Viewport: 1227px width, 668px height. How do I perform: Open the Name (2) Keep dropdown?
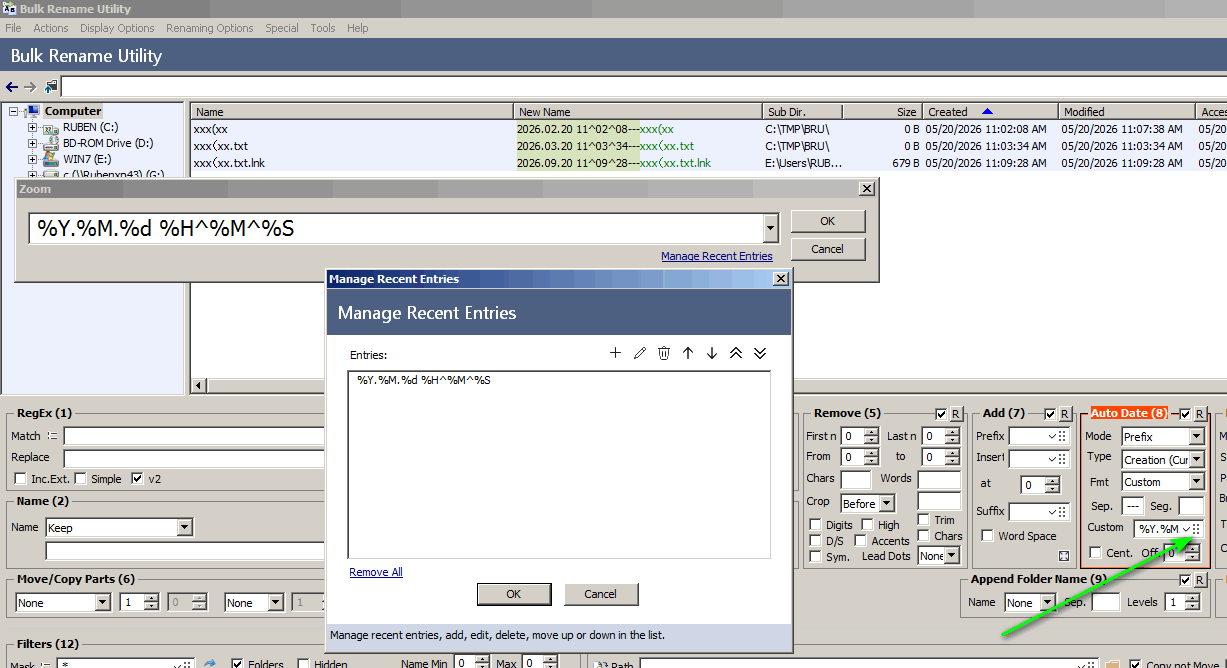pyautogui.click(x=184, y=527)
